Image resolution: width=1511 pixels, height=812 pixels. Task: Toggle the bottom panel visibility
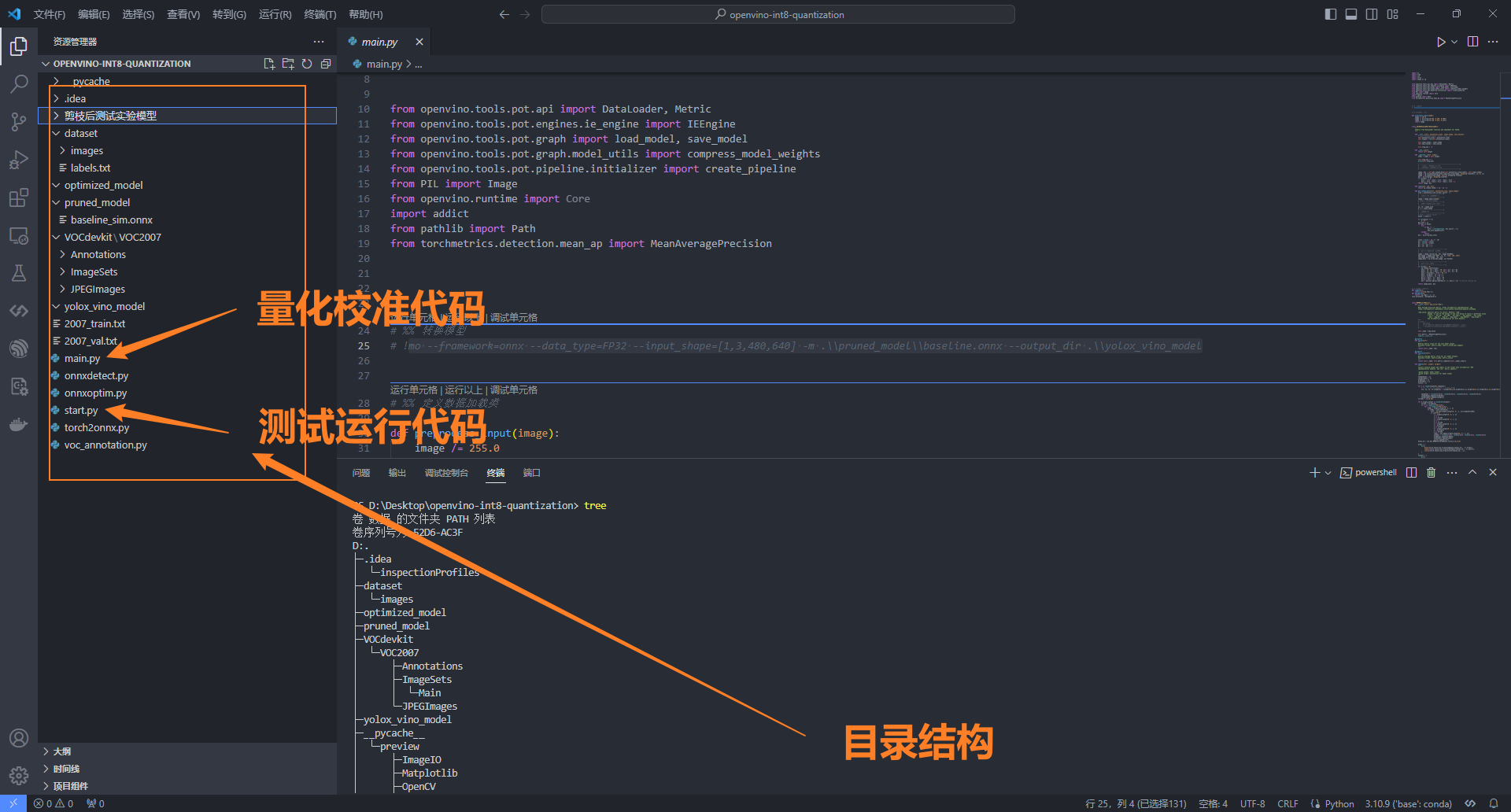[x=1350, y=13]
